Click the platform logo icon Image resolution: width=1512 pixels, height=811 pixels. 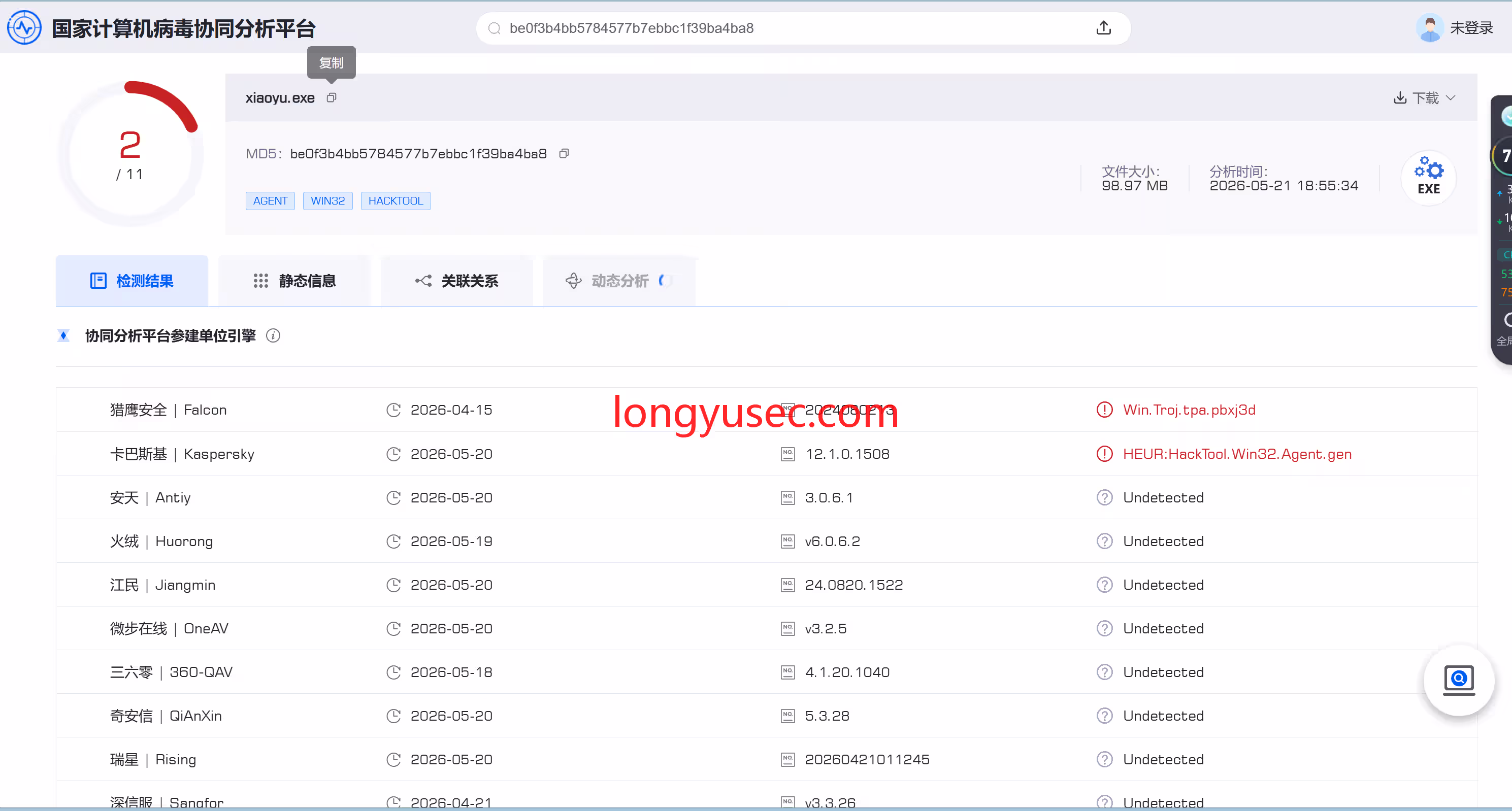24,27
